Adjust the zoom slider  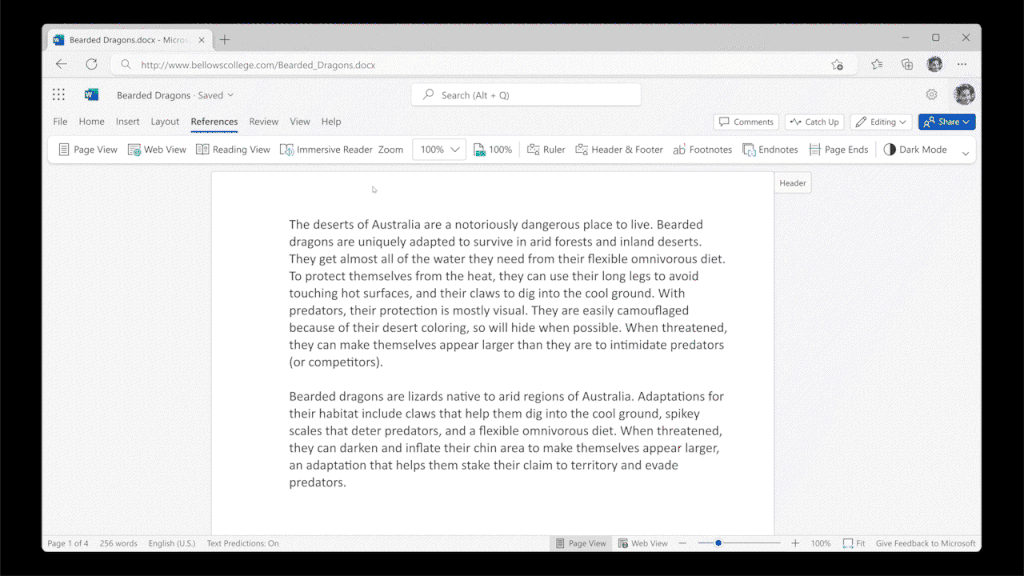point(718,543)
